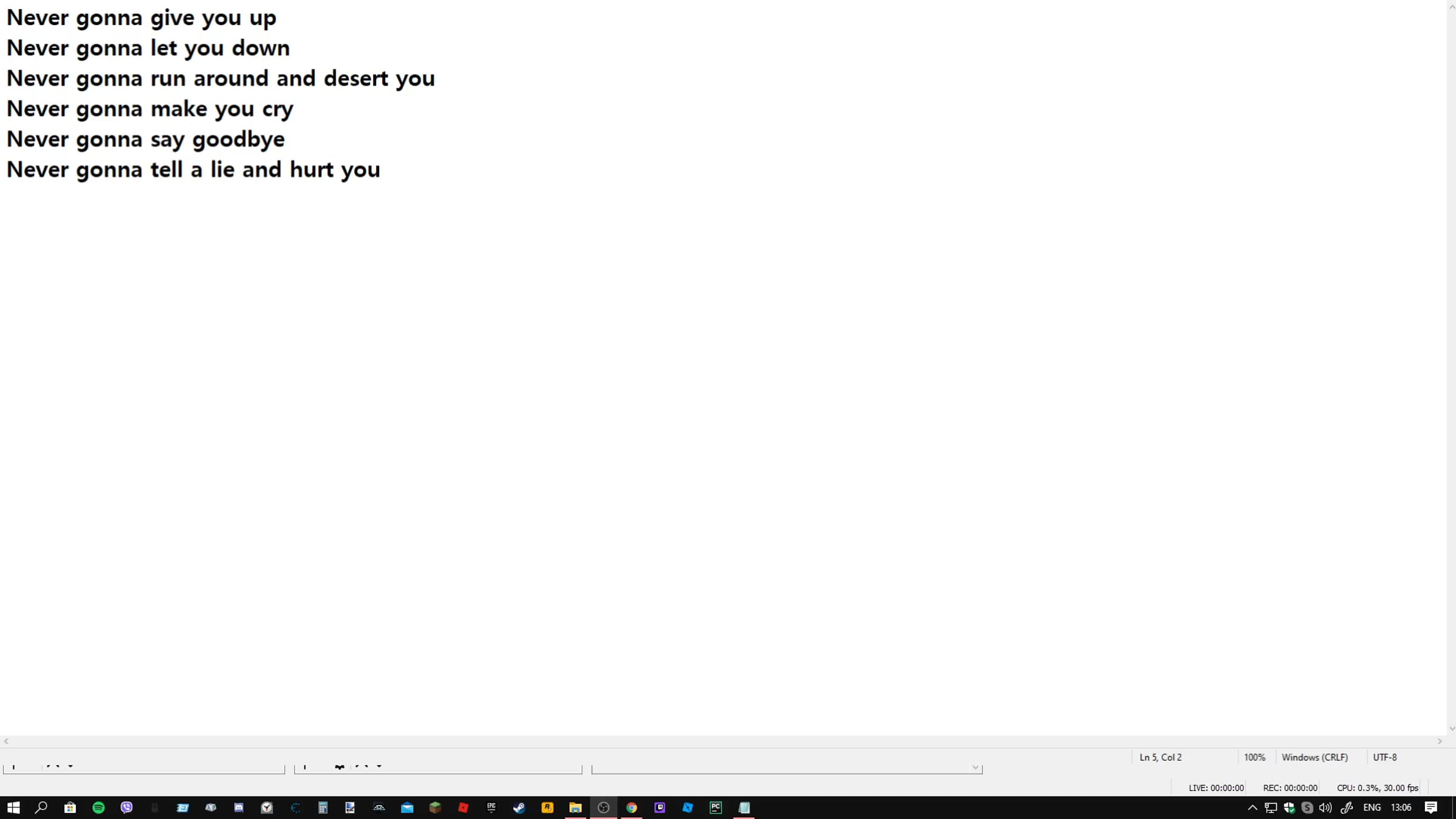This screenshot has width=1456, height=819.
Task: Switch to Notepad taskbar icon
Action: click(744, 807)
